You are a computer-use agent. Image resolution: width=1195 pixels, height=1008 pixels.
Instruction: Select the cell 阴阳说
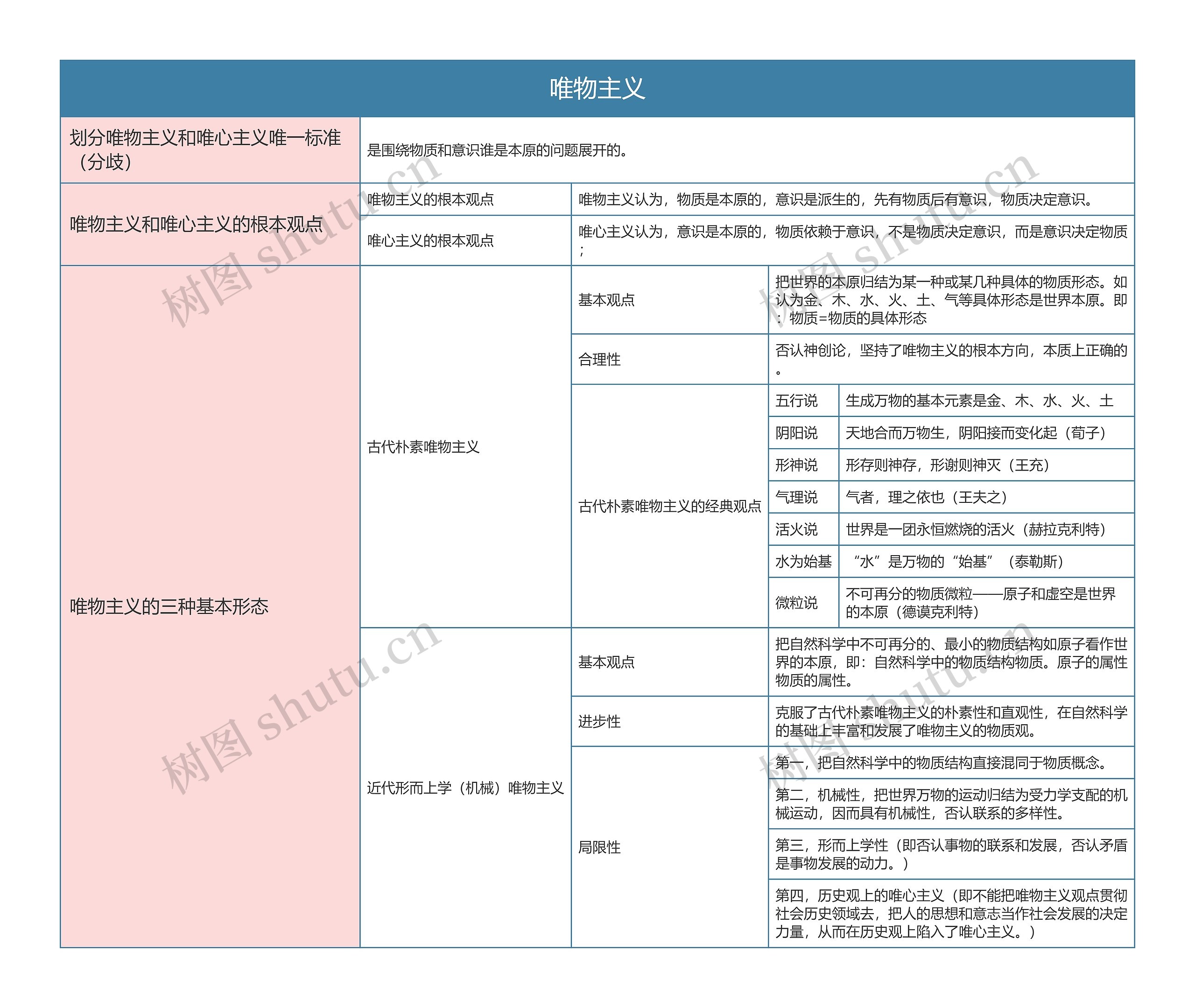click(803, 433)
